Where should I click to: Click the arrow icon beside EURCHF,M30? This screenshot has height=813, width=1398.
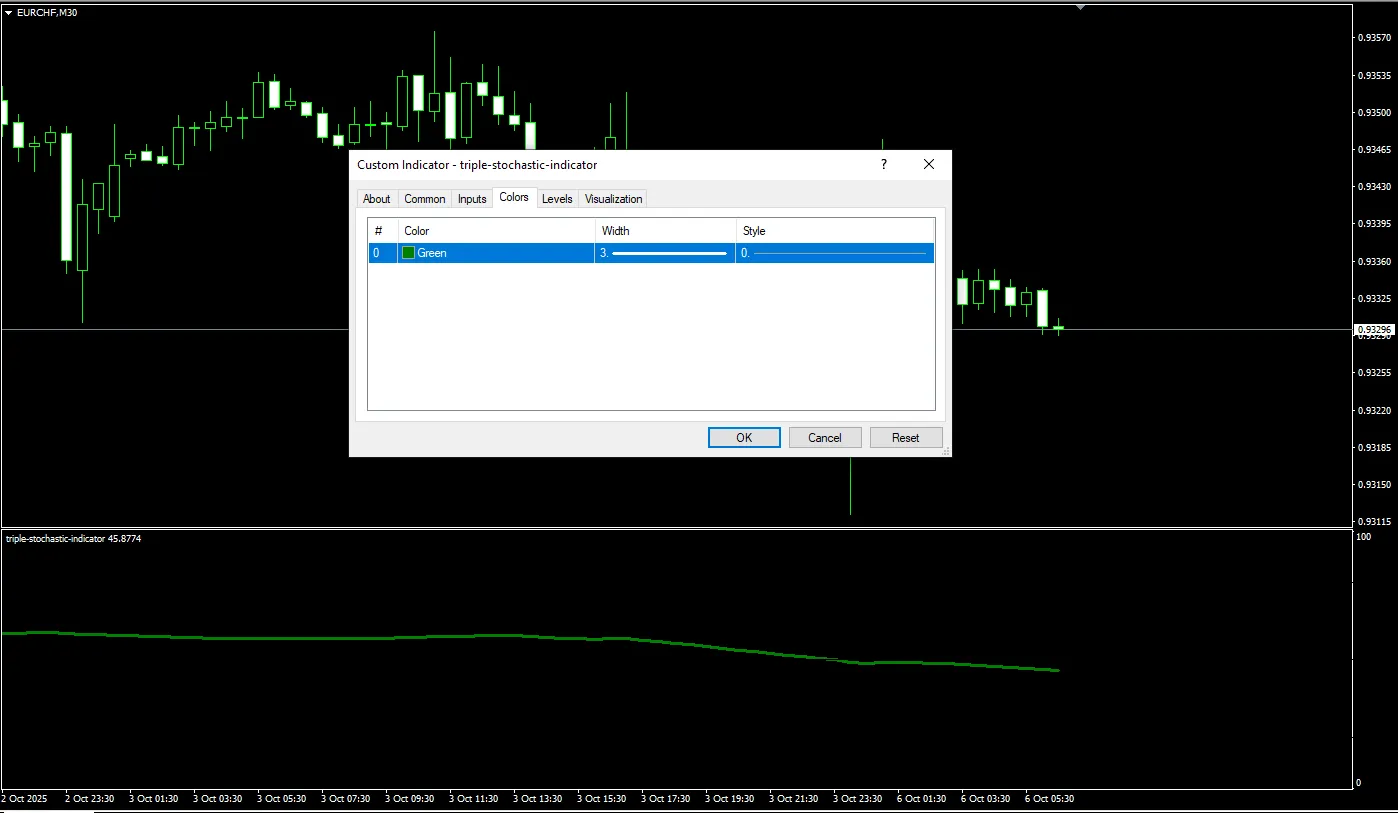[x=9, y=13]
